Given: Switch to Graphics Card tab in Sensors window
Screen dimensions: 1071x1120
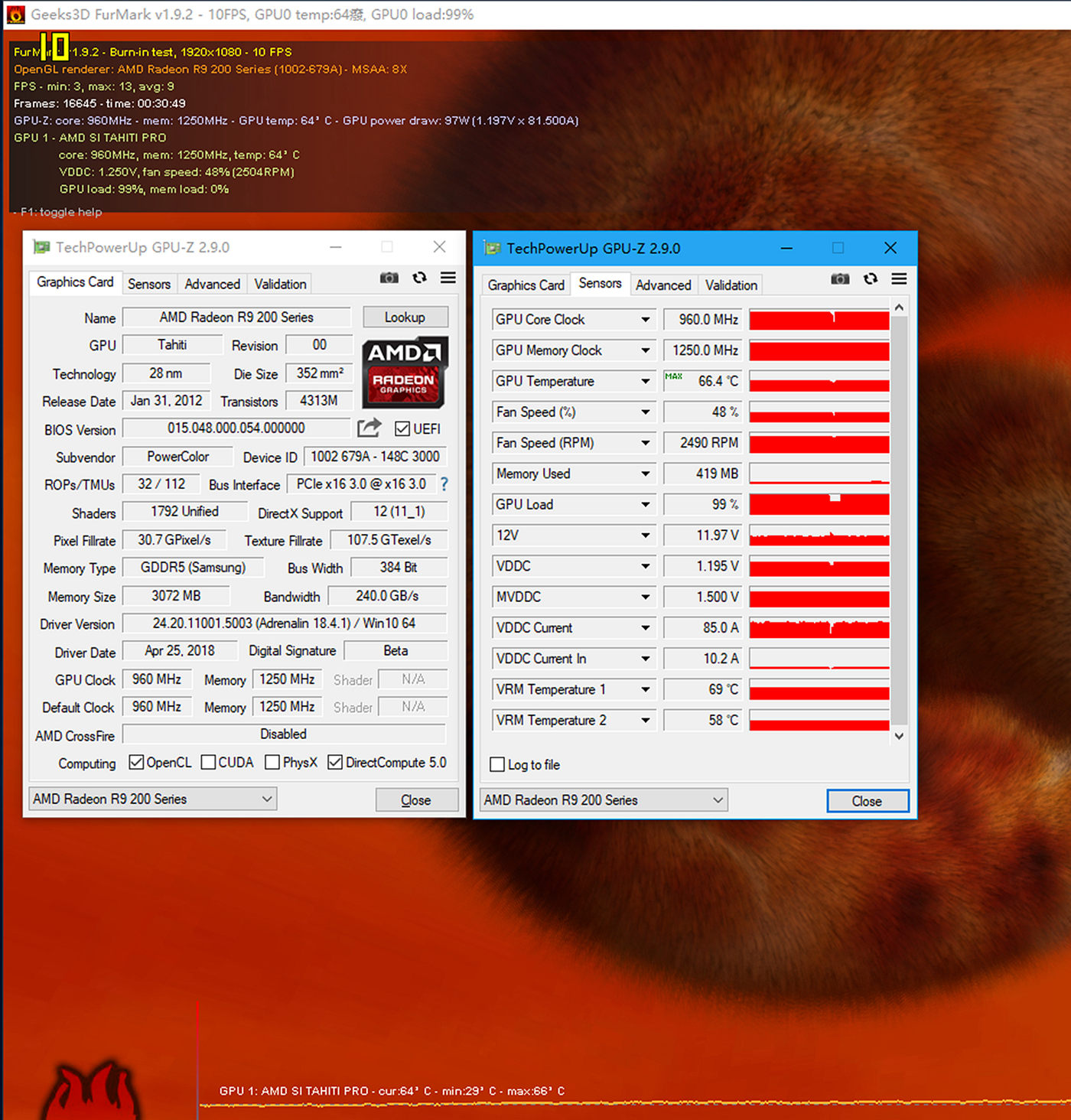Looking at the screenshot, I should [526, 285].
